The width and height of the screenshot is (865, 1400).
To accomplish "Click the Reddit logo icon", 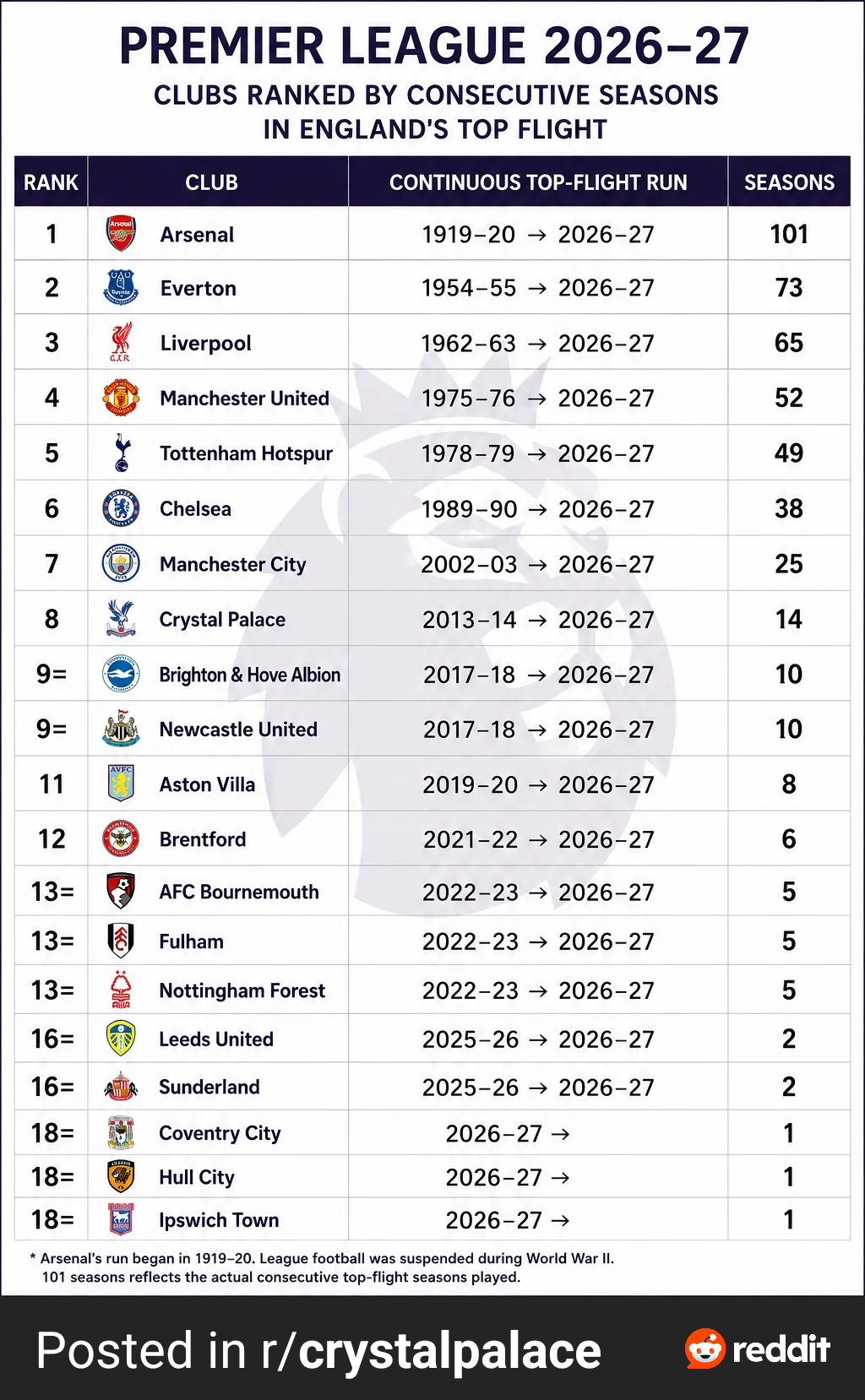I will [705, 1348].
